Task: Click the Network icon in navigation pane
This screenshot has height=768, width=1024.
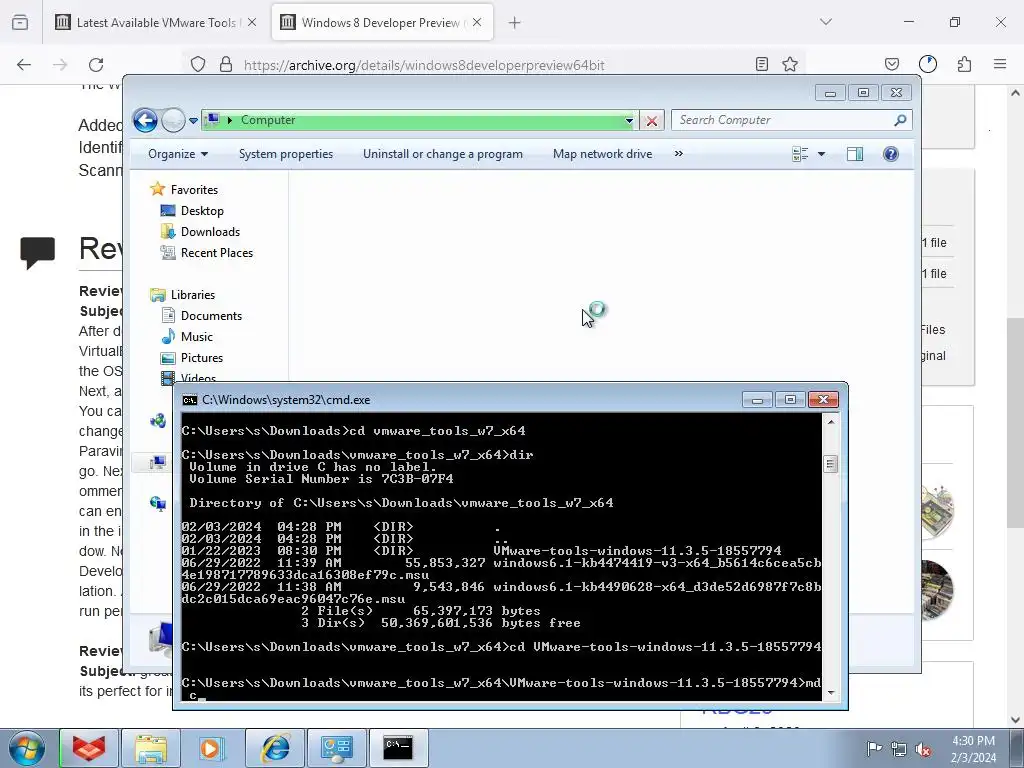Action: tap(158, 504)
